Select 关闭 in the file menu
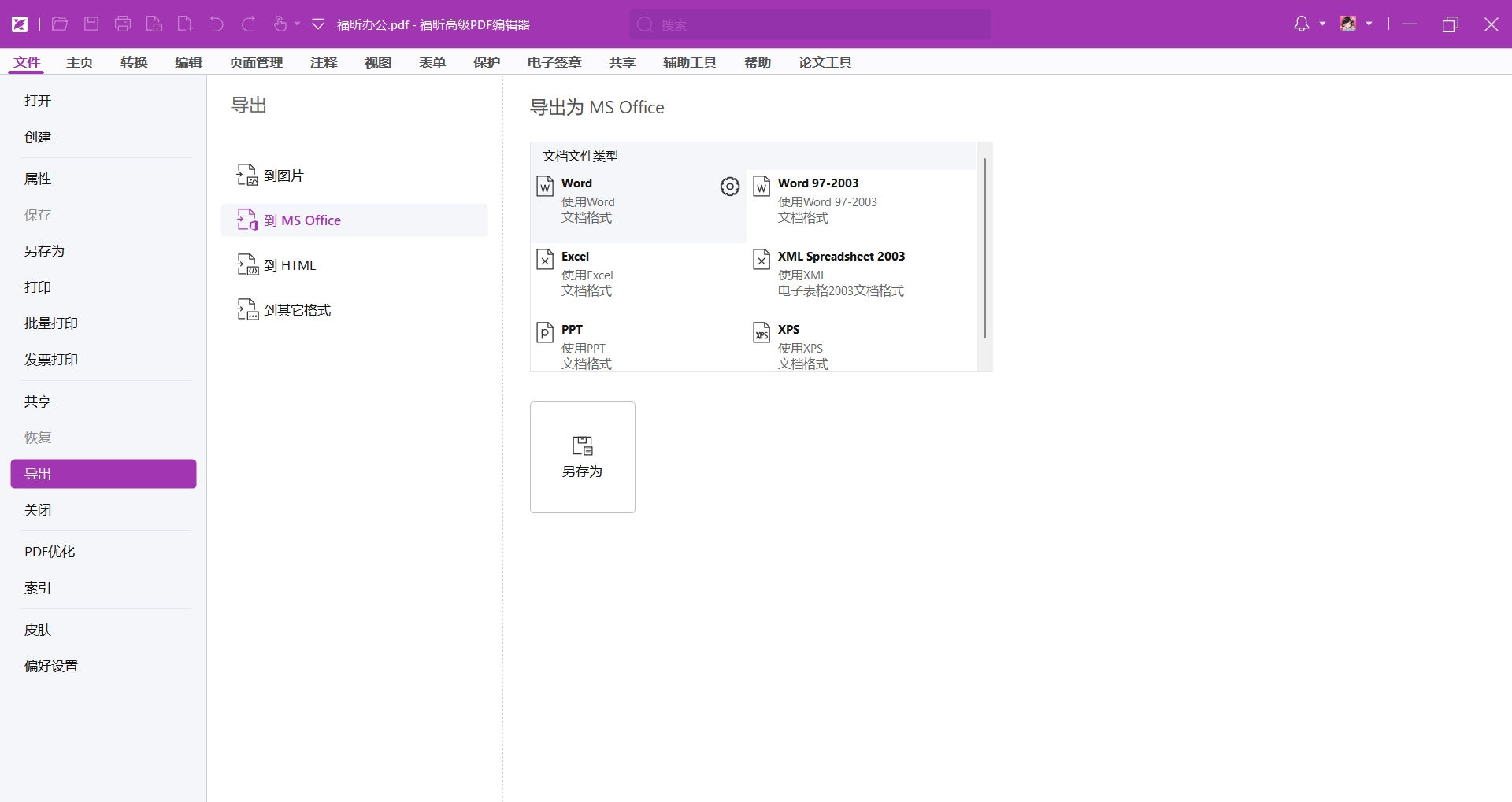Viewport: 1512px width, 802px height. point(103,510)
